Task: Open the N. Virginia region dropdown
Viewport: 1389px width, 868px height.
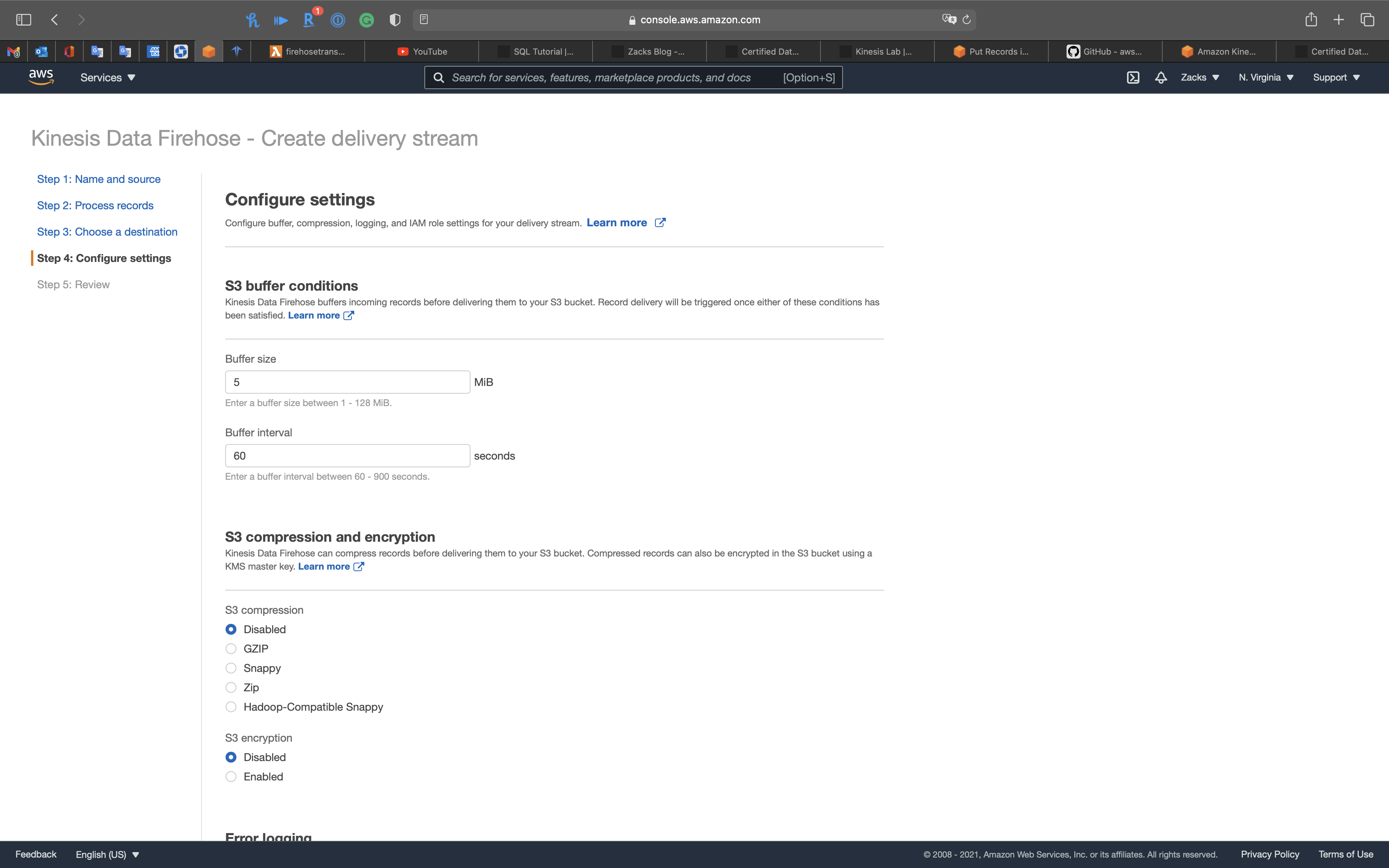Action: coord(1266,77)
